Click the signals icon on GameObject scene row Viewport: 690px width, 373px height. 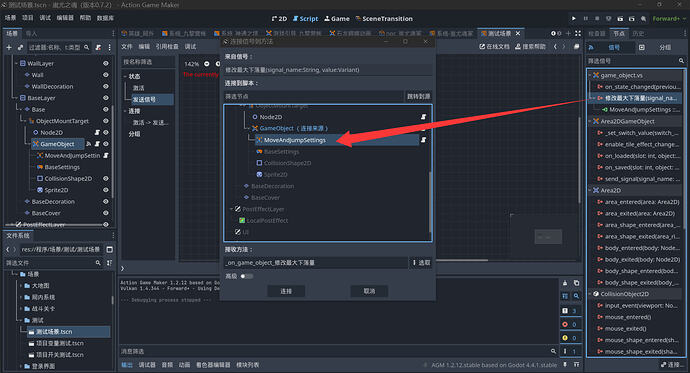pos(88,144)
